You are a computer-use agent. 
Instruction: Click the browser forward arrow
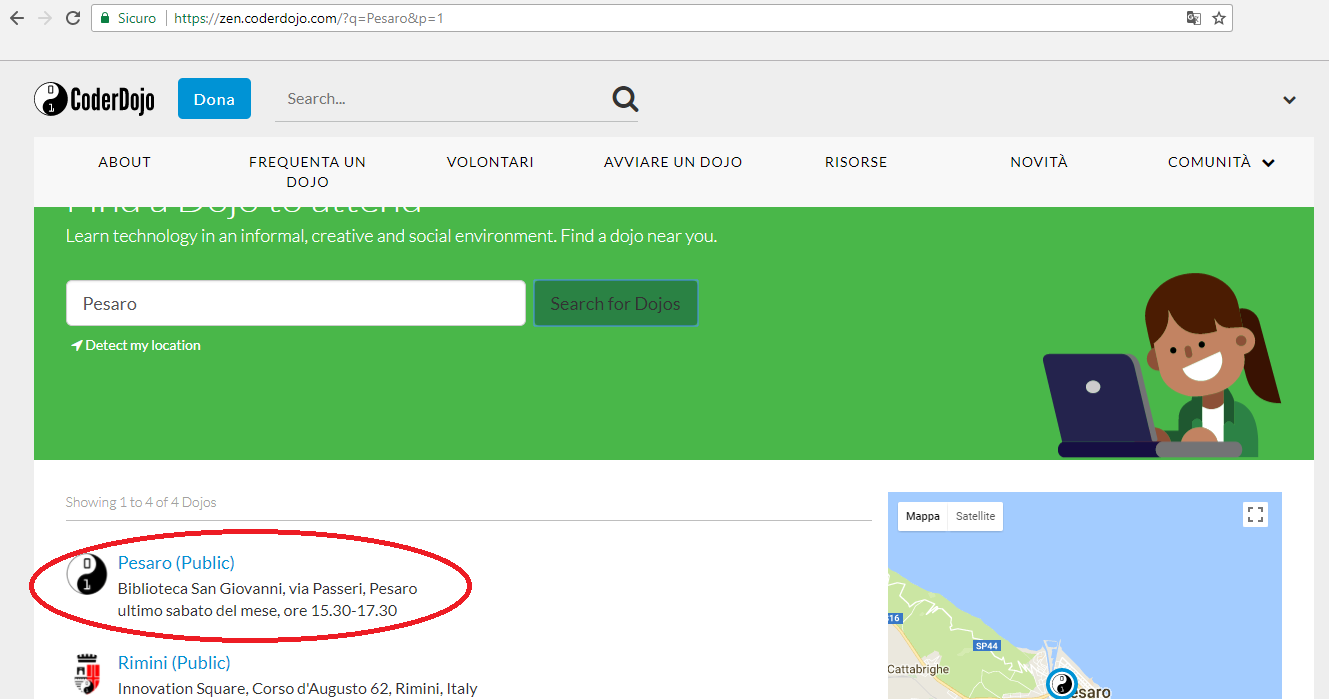pyautogui.click(x=44, y=18)
